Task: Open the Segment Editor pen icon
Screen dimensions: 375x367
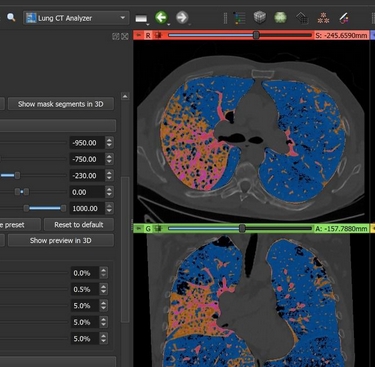Action: (344, 18)
